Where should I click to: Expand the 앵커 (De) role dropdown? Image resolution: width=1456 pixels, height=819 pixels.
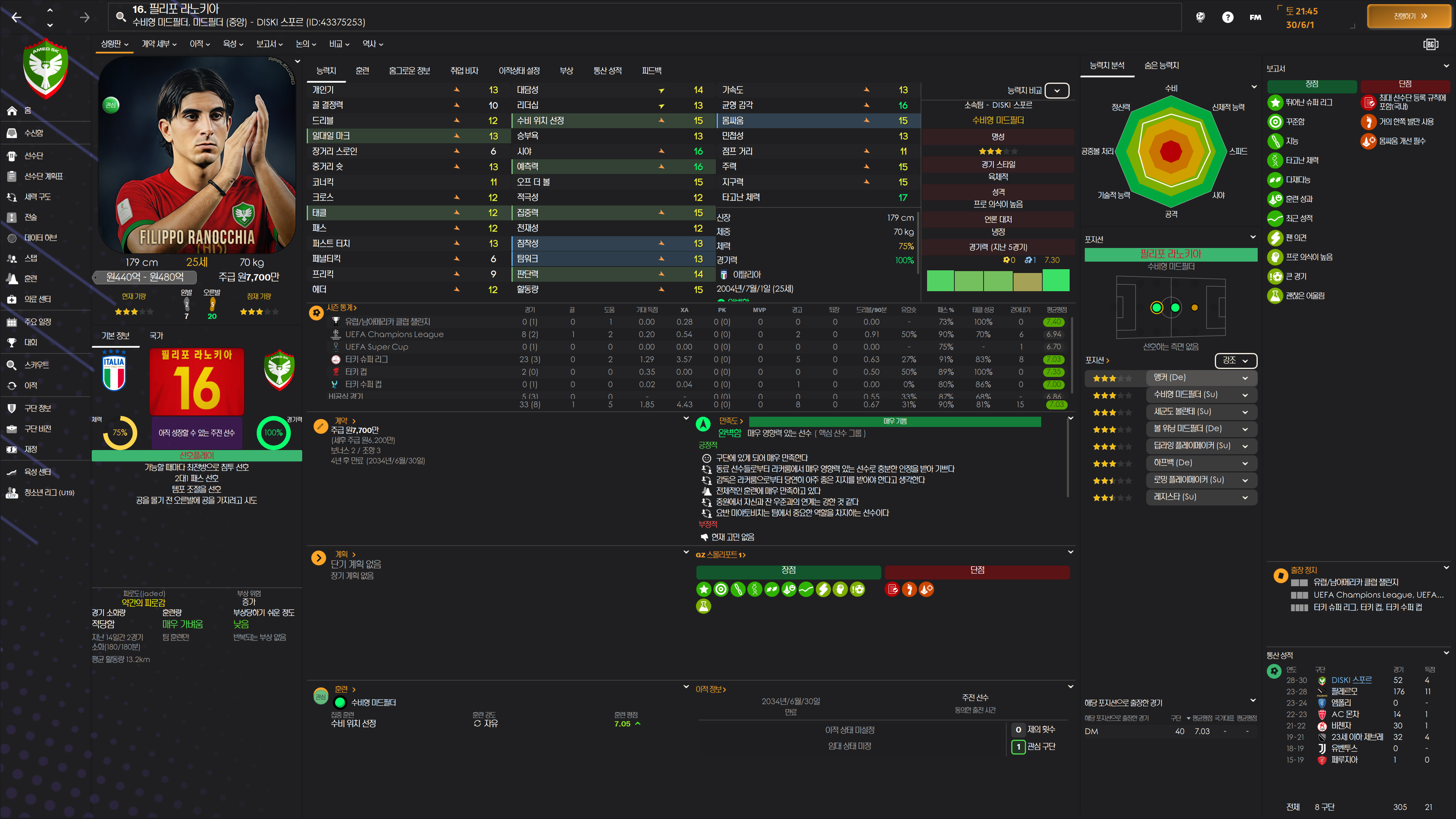1244,378
